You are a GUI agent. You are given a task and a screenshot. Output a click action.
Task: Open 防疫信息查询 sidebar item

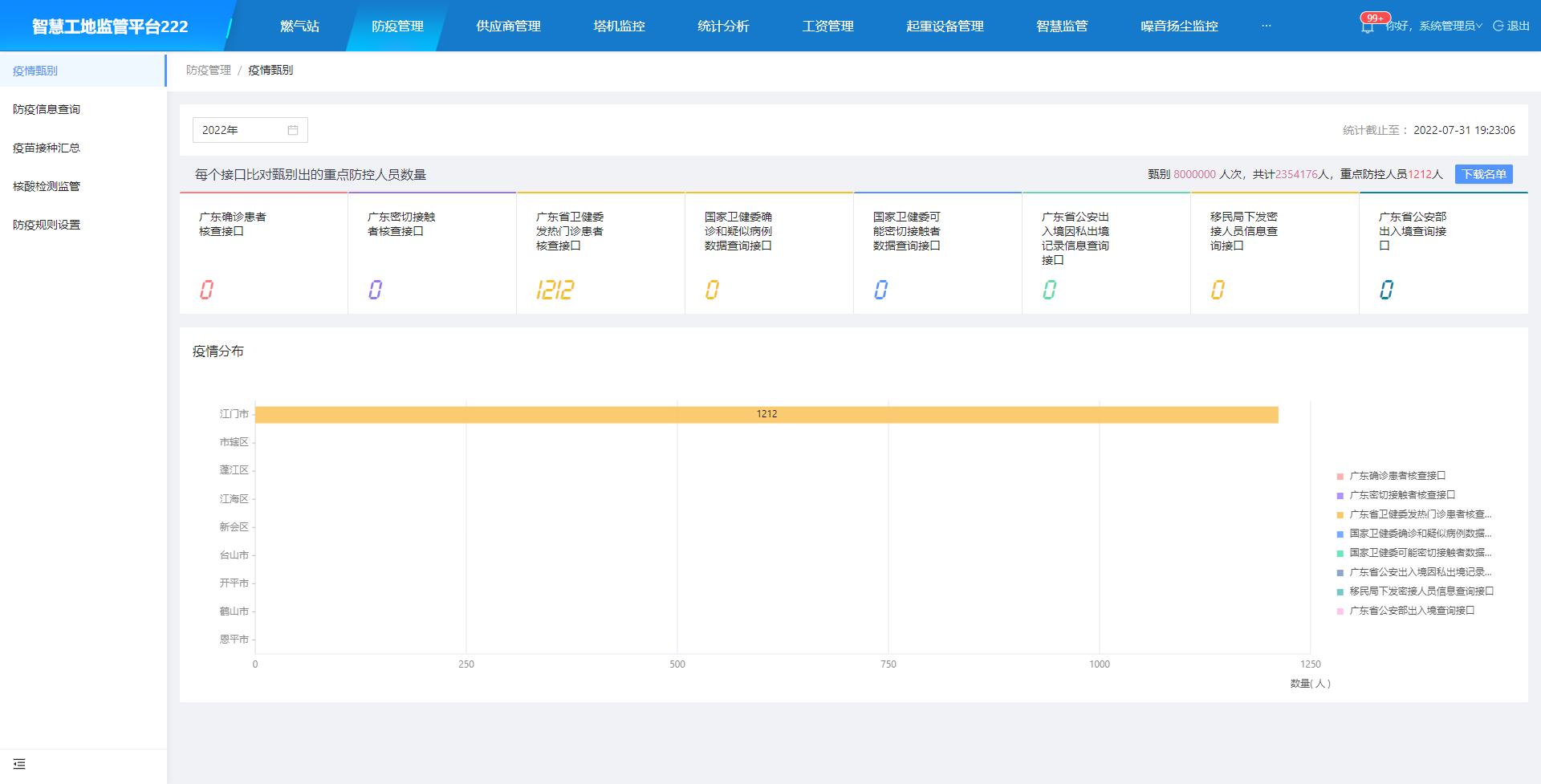click(83, 109)
